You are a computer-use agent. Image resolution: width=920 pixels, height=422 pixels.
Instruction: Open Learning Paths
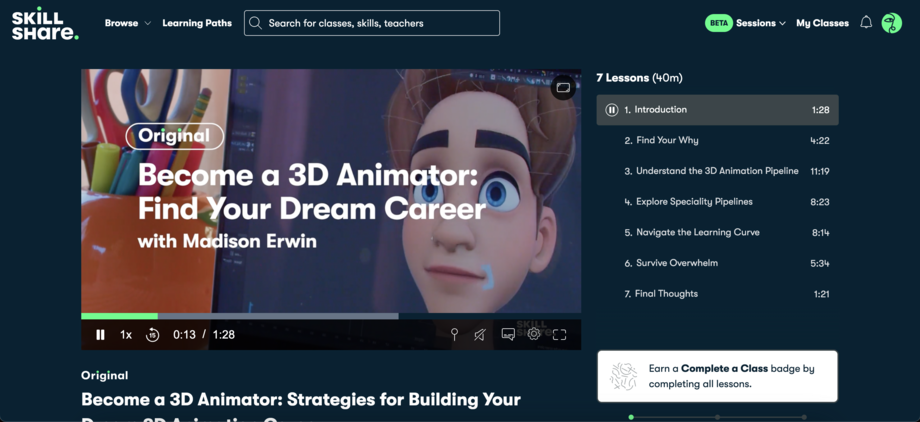coord(197,23)
